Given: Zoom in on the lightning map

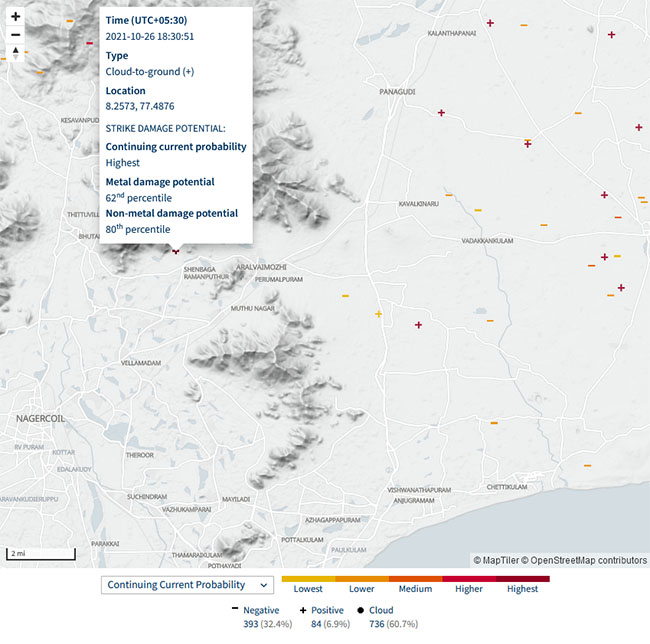Looking at the screenshot, I should pyautogui.click(x=16, y=17).
